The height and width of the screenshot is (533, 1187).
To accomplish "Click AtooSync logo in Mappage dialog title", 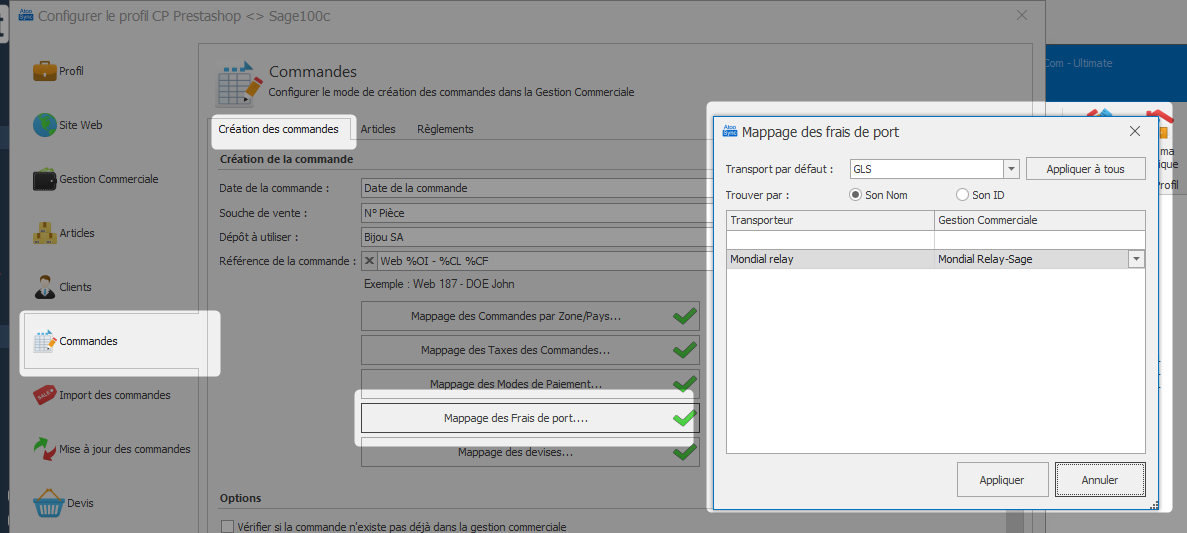I will (x=731, y=130).
